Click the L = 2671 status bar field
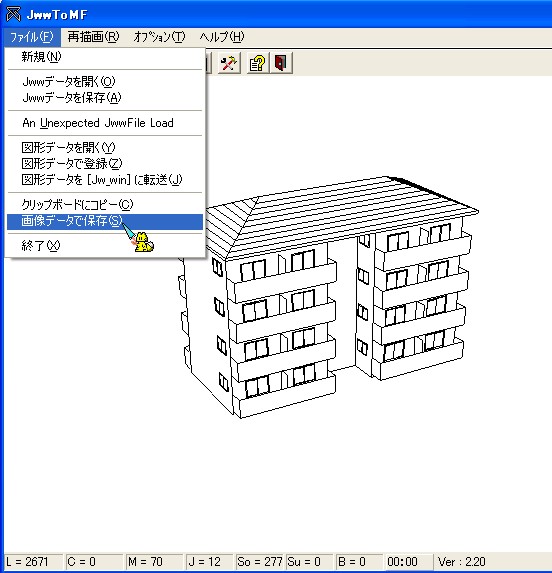 (x=34, y=561)
